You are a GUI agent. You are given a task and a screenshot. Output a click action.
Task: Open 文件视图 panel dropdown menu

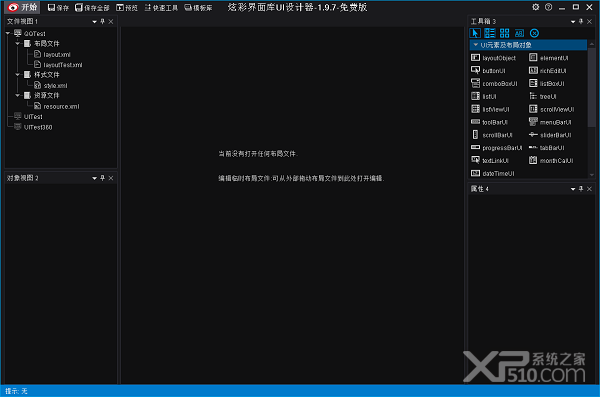[x=95, y=22]
